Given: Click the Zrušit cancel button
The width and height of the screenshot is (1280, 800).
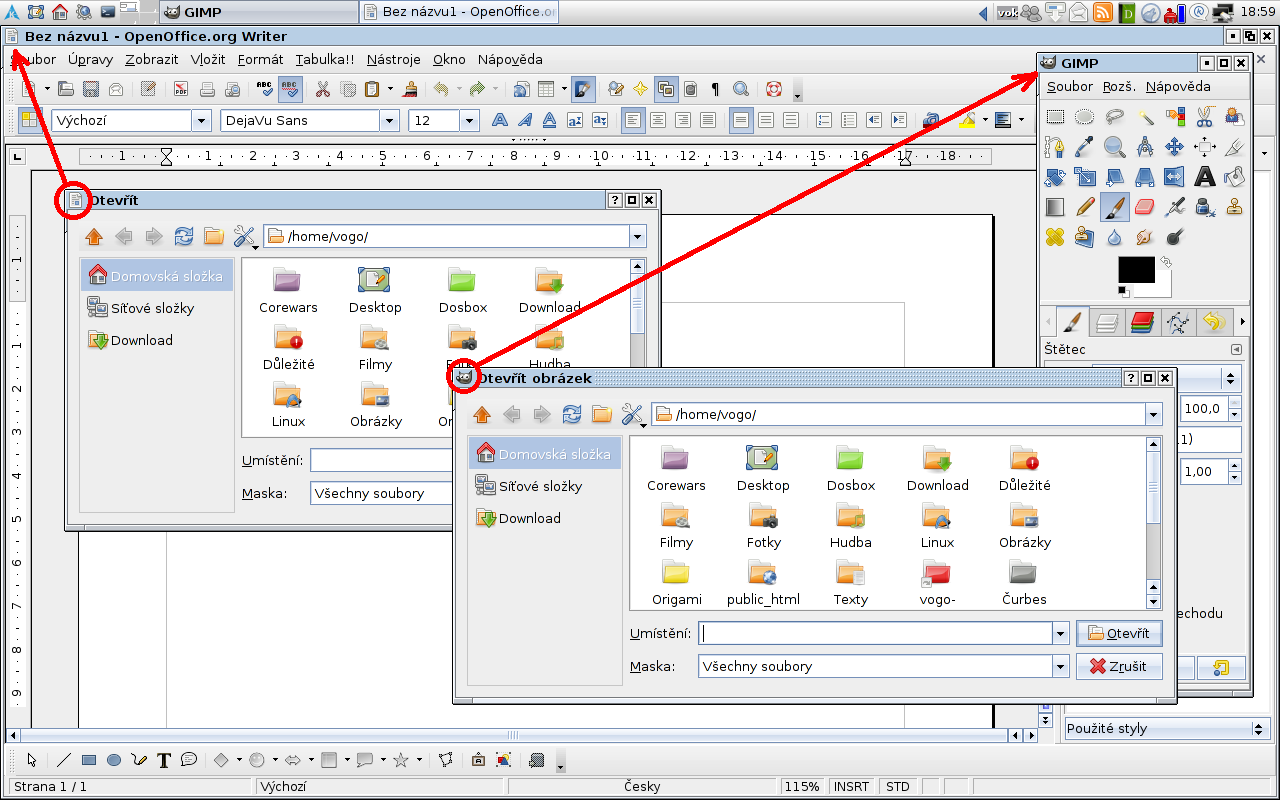Looking at the screenshot, I should [x=1119, y=666].
